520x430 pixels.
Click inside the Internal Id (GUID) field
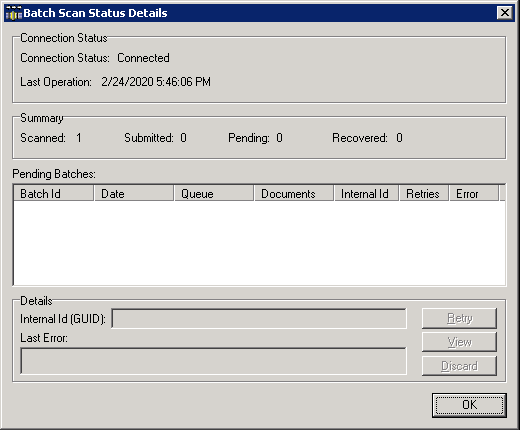[259, 319]
